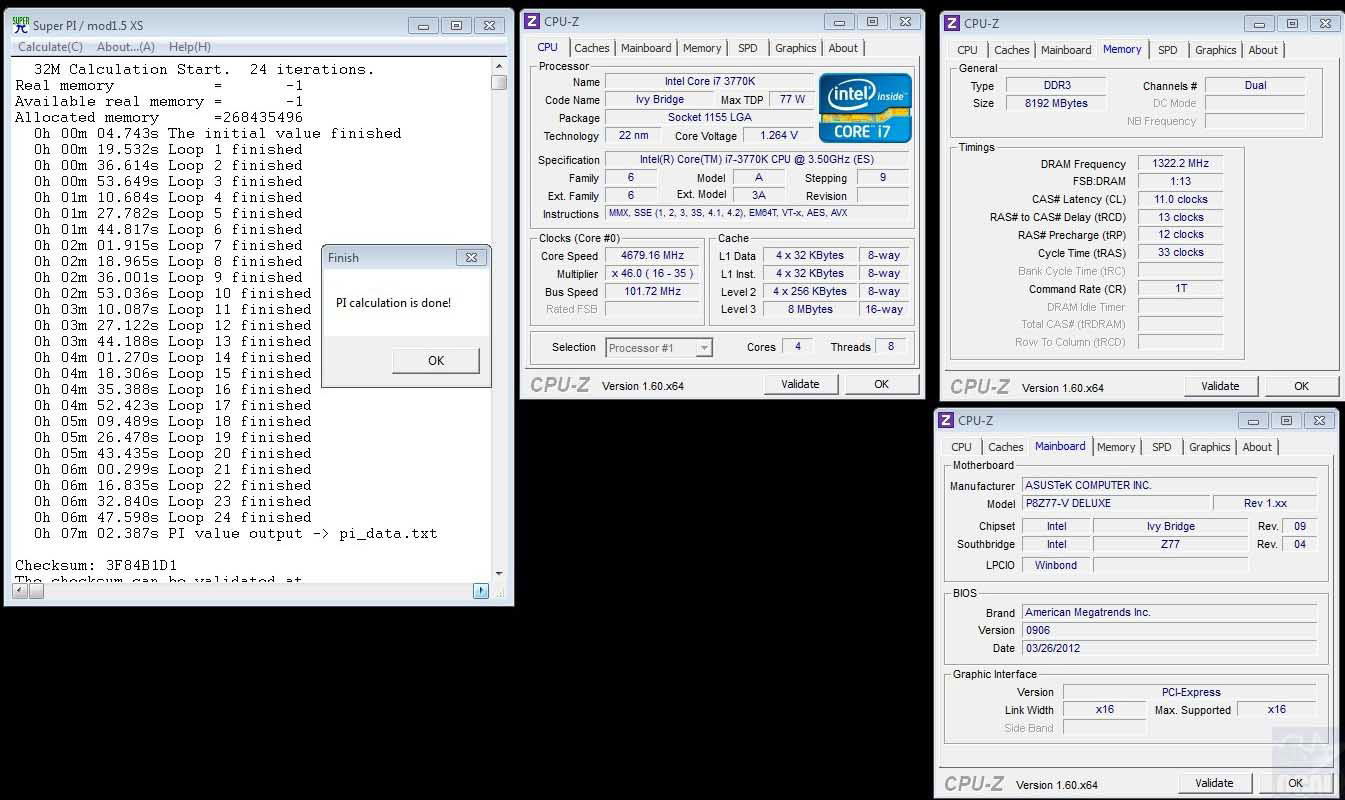Screen dimensions: 1345x800
Task: Click the CAS# Latency value 11.0 clocks
Action: 1181,200
